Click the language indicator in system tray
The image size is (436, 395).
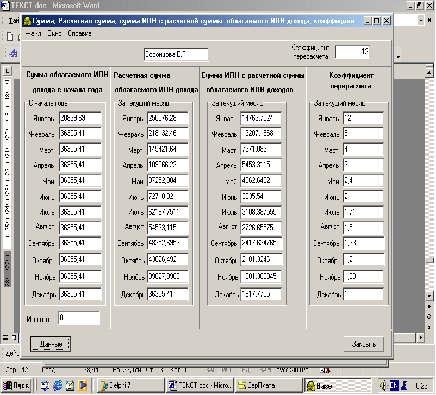[x=394, y=386]
